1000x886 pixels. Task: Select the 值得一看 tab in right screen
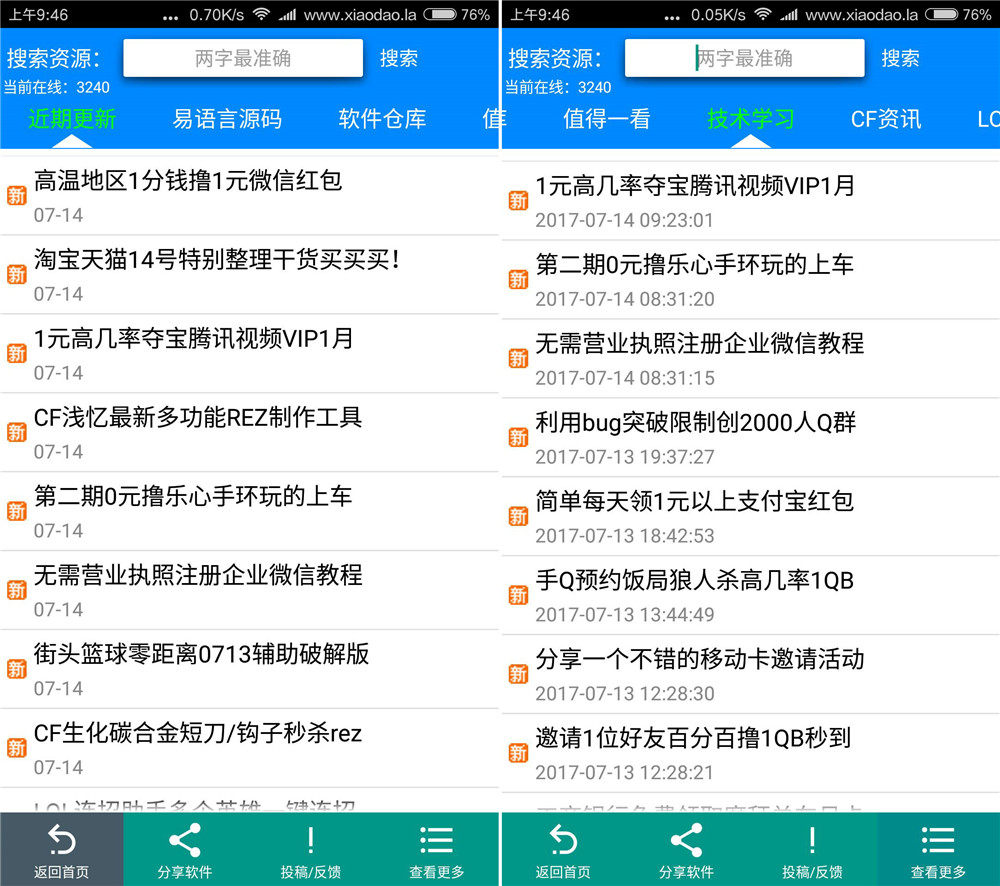[x=607, y=119]
